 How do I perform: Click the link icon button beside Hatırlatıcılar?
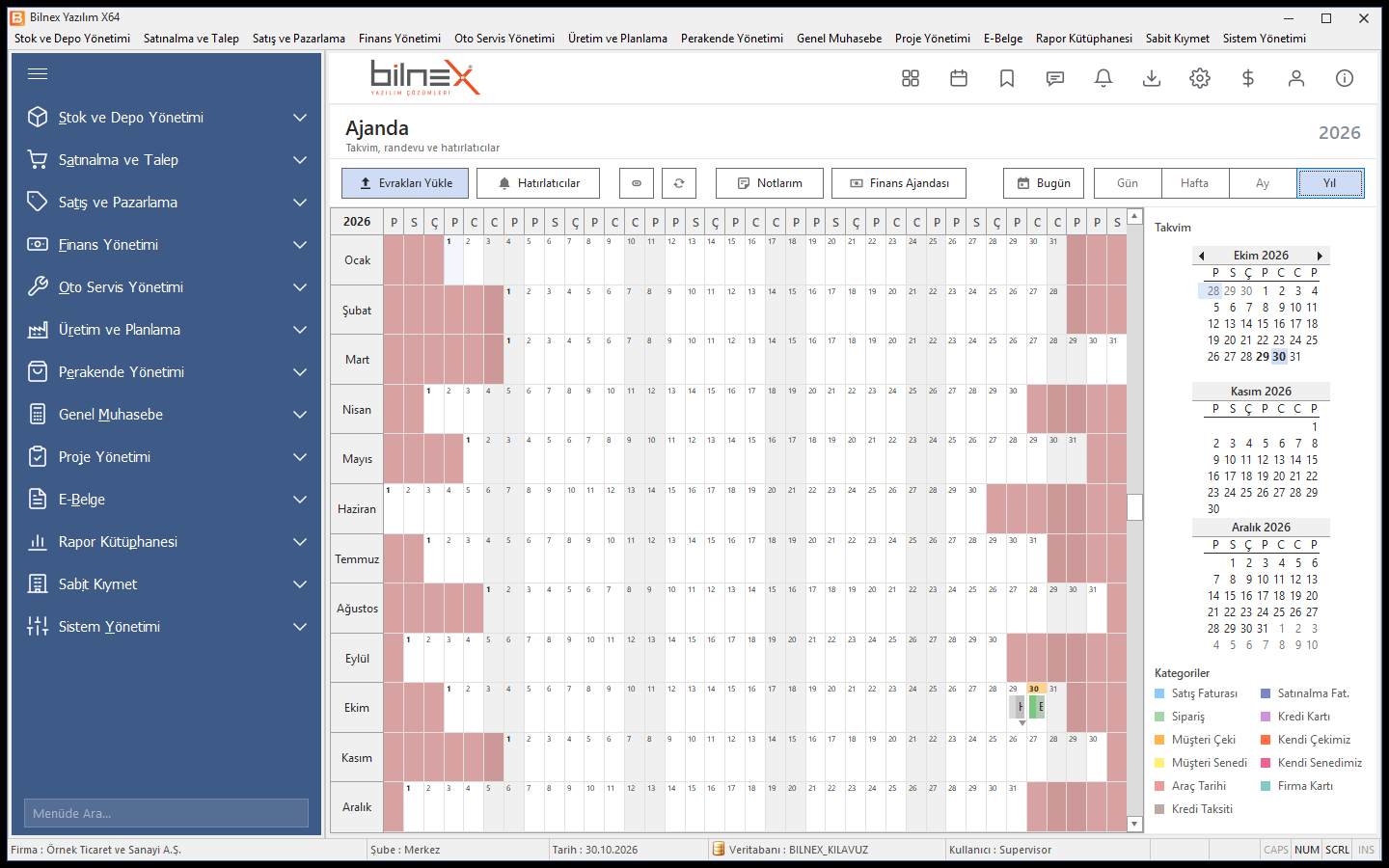(637, 183)
